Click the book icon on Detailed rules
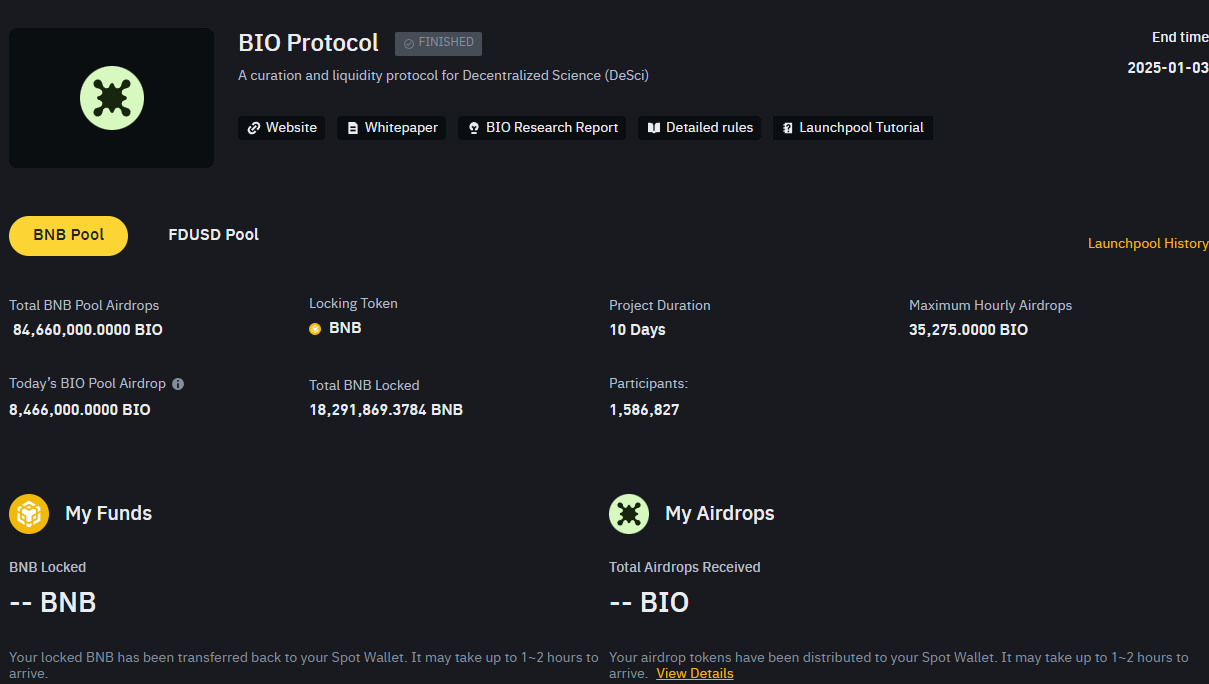Image resolution: width=1209 pixels, height=684 pixels. click(x=654, y=128)
